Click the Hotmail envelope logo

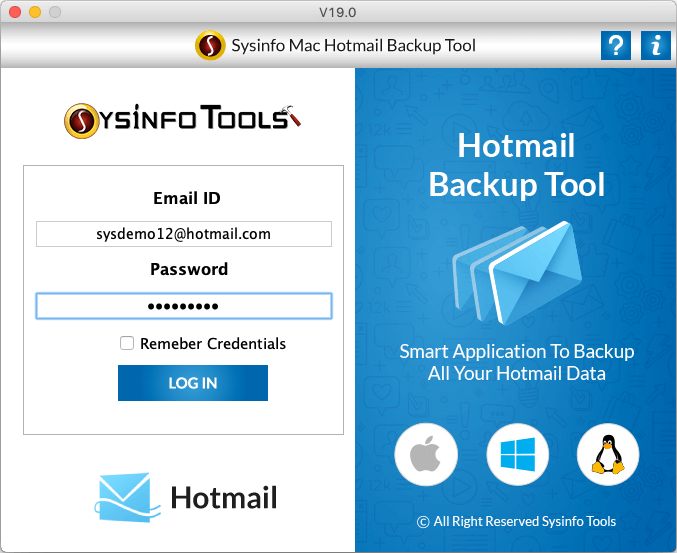(127, 497)
